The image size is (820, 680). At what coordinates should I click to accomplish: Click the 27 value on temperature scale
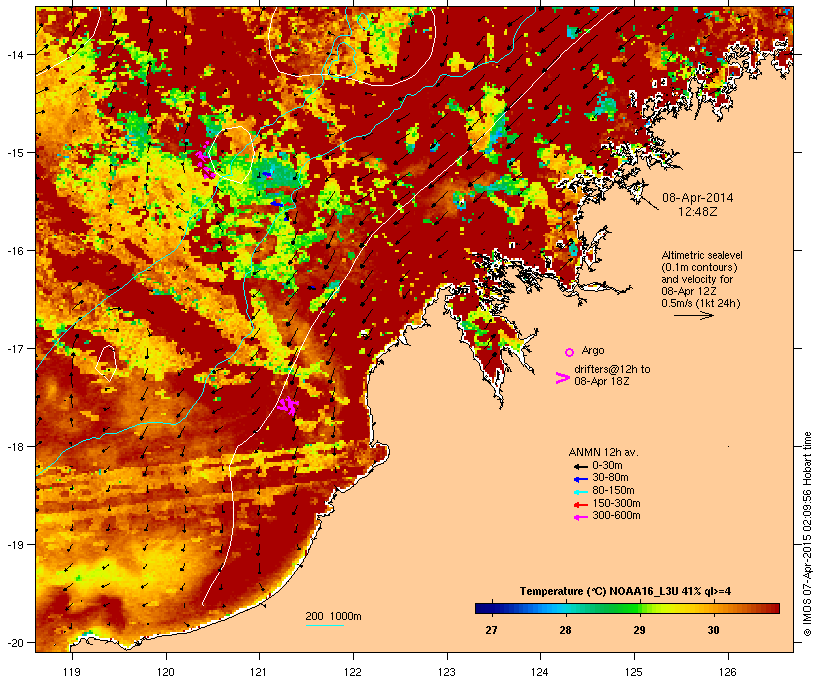(x=491, y=630)
